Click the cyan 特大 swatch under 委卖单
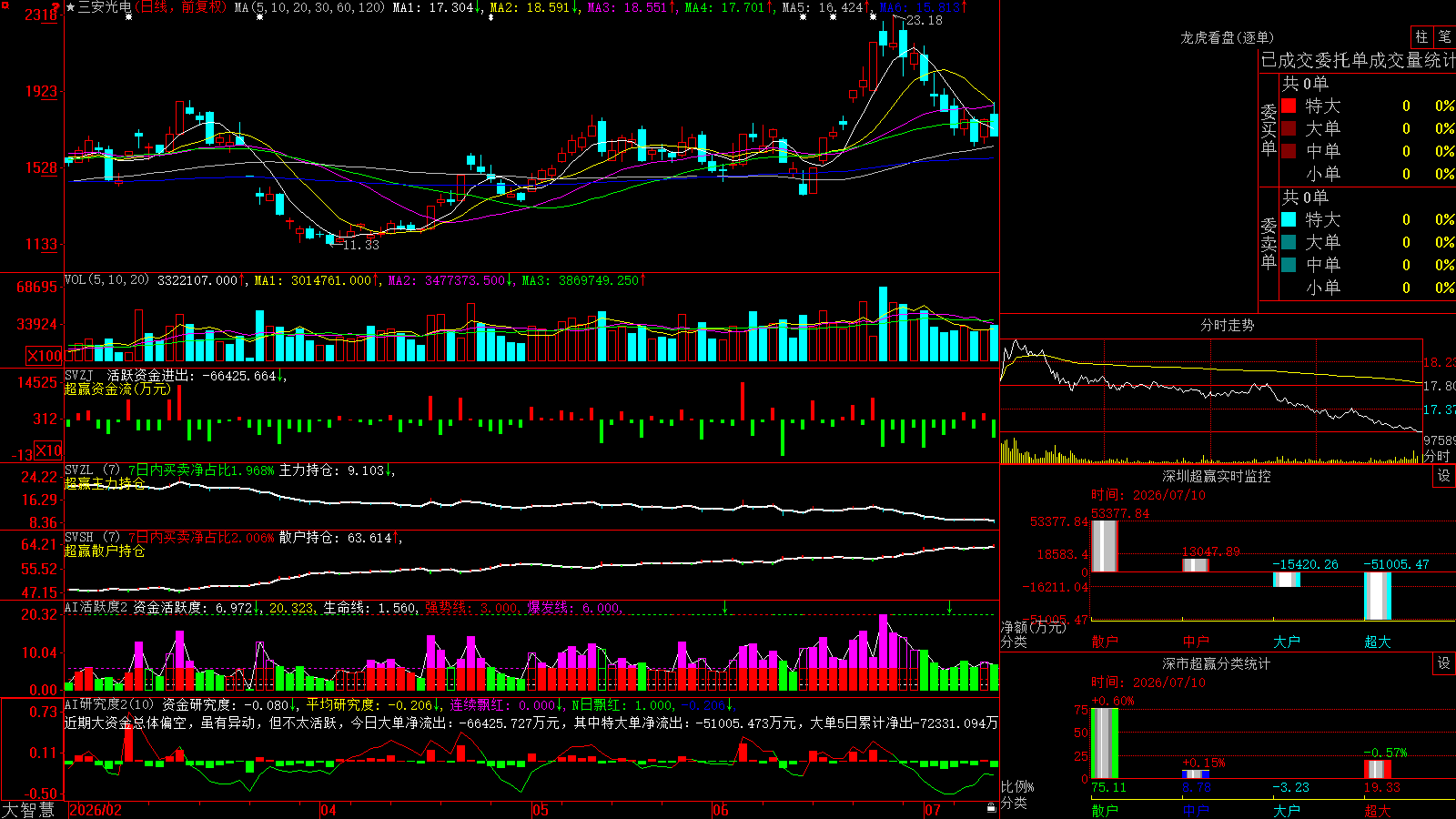Viewport: 1456px width, 819px height. [1289, 219]
